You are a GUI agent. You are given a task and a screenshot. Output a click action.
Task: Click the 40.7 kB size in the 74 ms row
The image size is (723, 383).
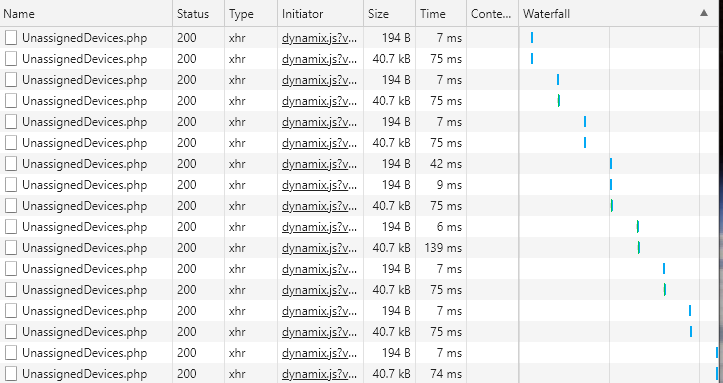[391, 374]
